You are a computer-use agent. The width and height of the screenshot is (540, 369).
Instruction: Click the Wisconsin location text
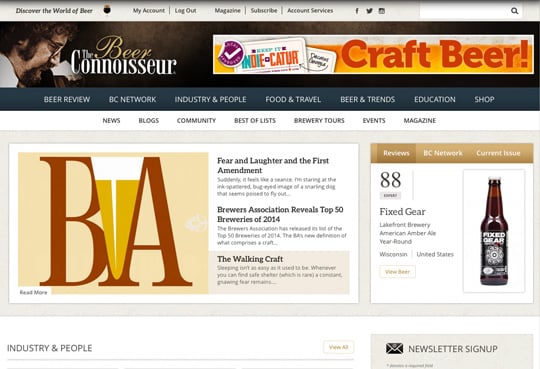coord(393,254)
